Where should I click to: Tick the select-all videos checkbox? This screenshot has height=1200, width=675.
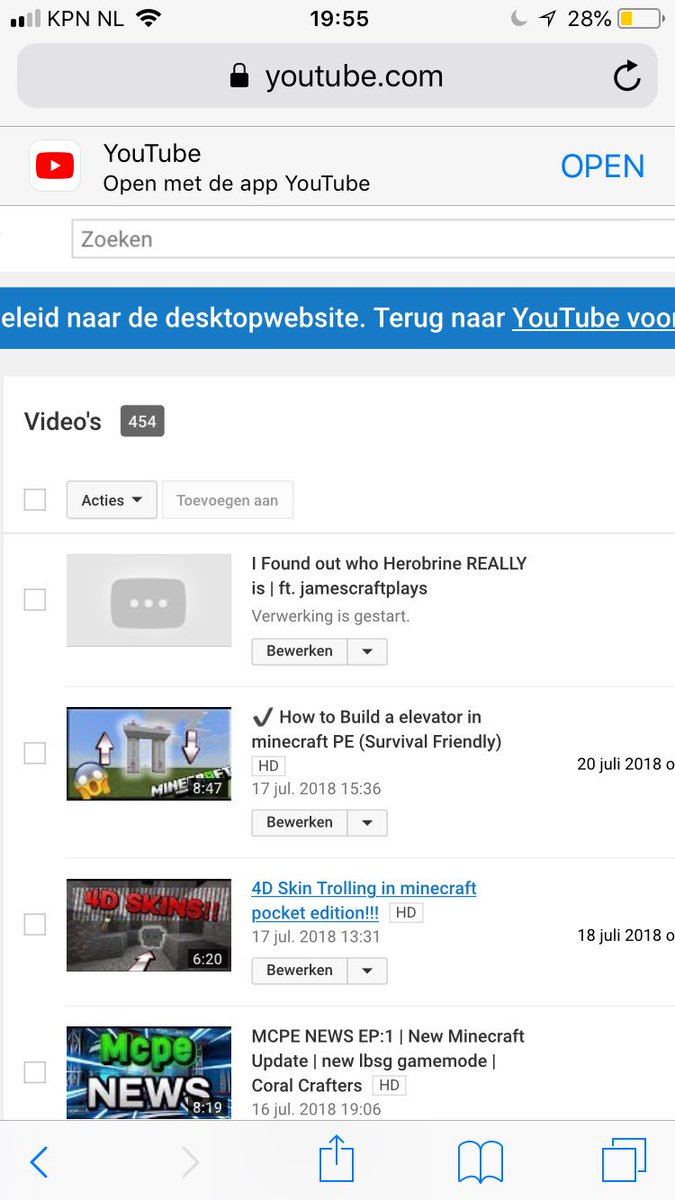point(35,499)
